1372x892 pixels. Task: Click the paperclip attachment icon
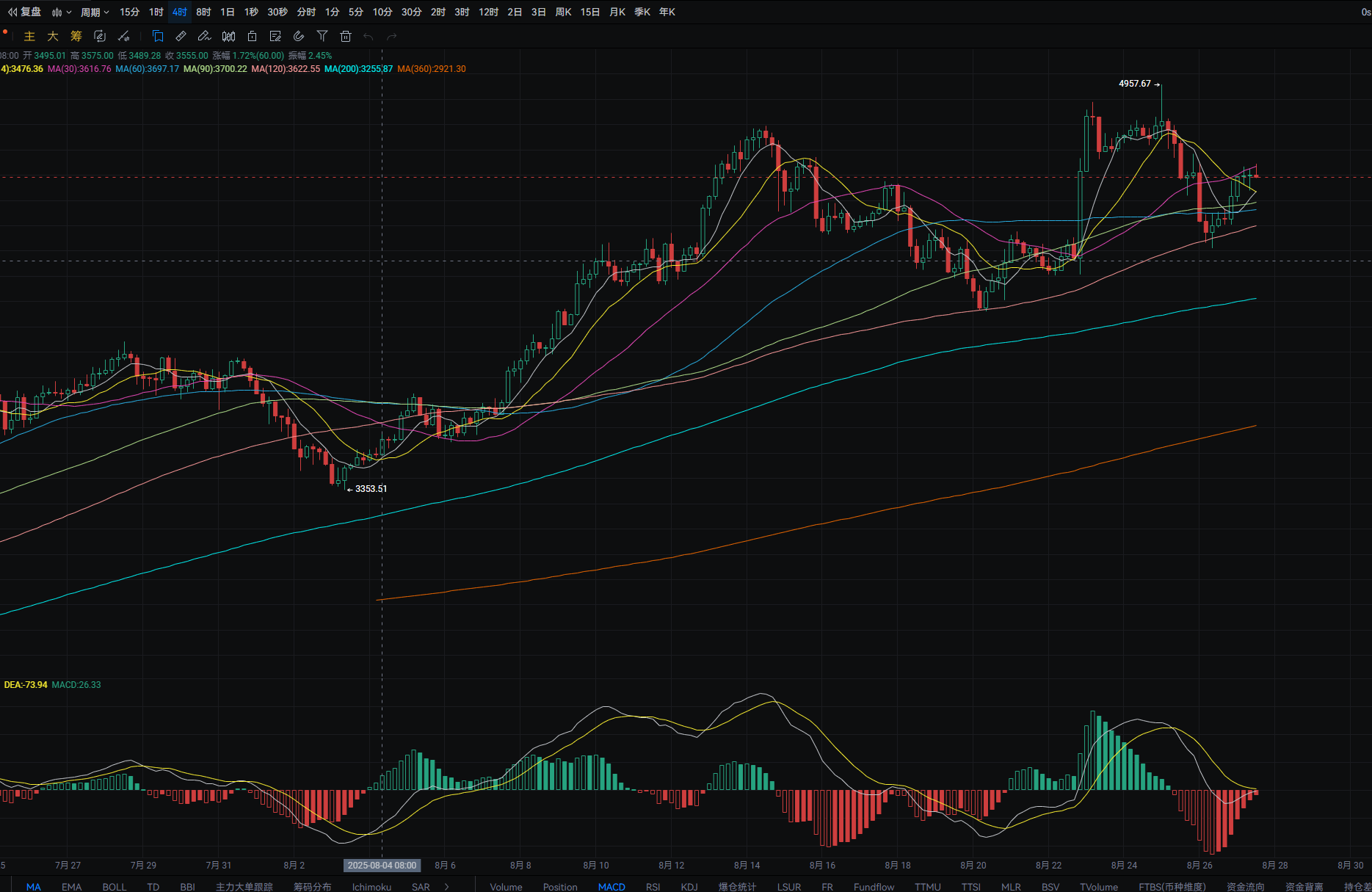point(299,36)
